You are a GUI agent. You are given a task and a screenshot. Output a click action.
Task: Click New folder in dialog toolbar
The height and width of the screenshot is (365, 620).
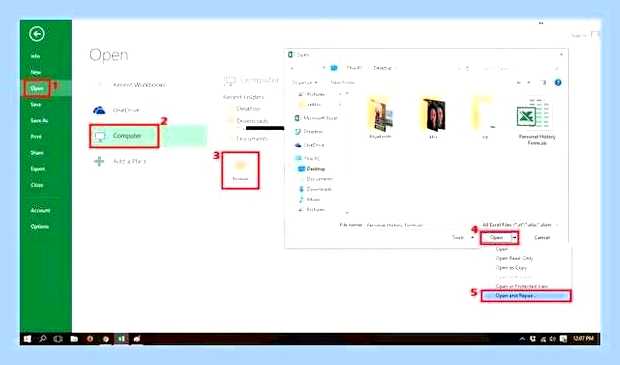pyautogui.click(x=342, y=83)
